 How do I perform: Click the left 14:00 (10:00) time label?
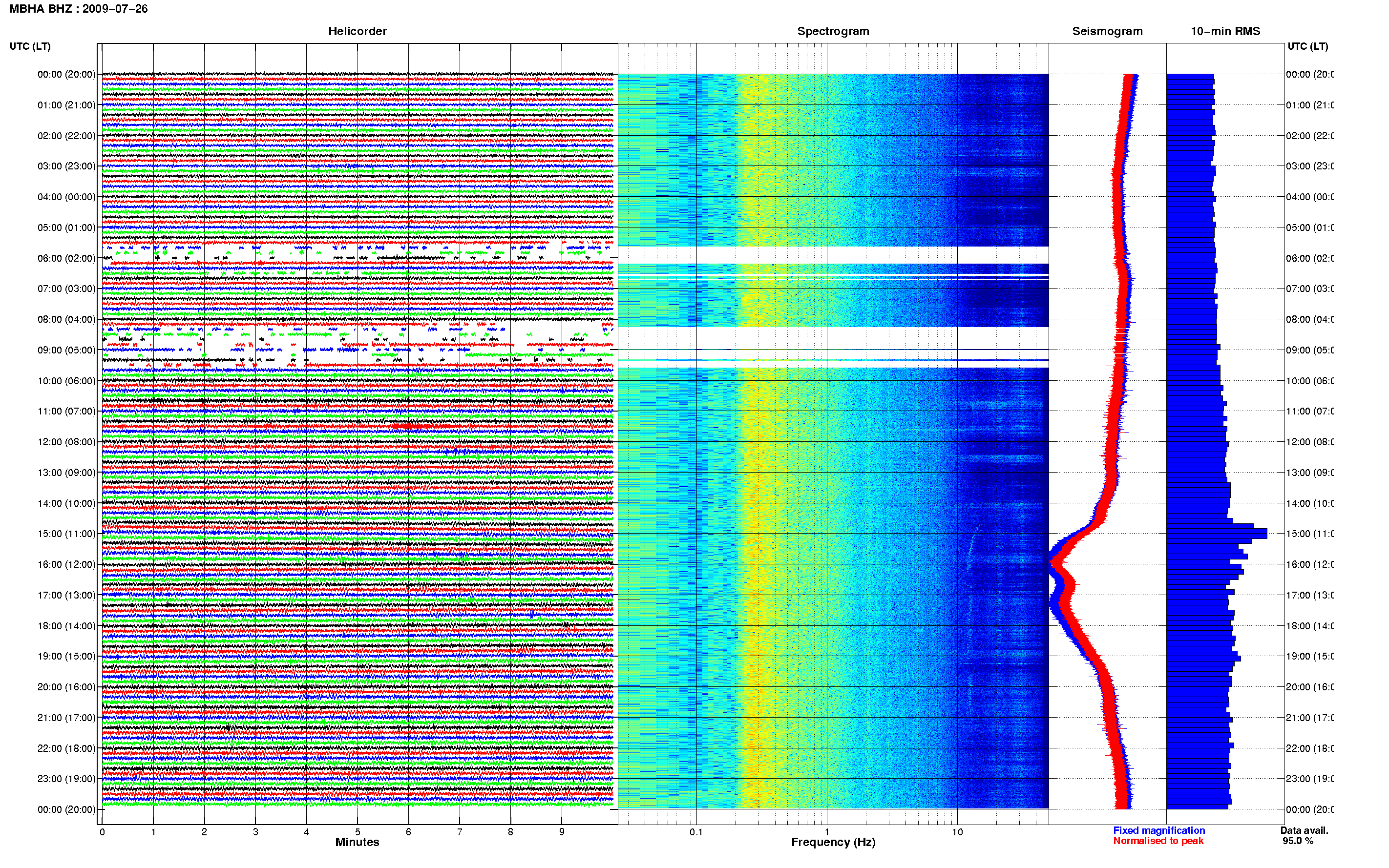pyautogui.click(x=66, y=503)
